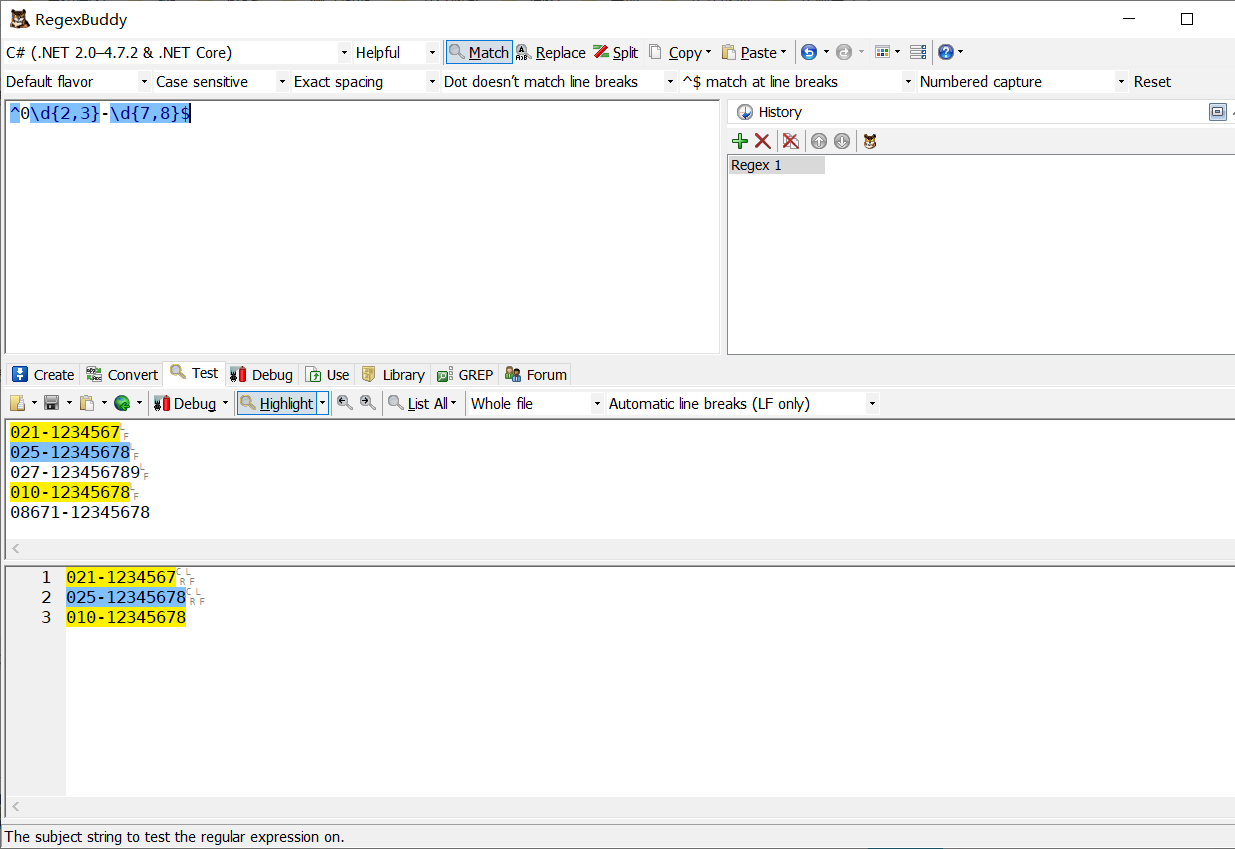This screenshot has width=1235, height=849.
Task: Add regex with green plus icon
Action: click(x=740, y=141)
